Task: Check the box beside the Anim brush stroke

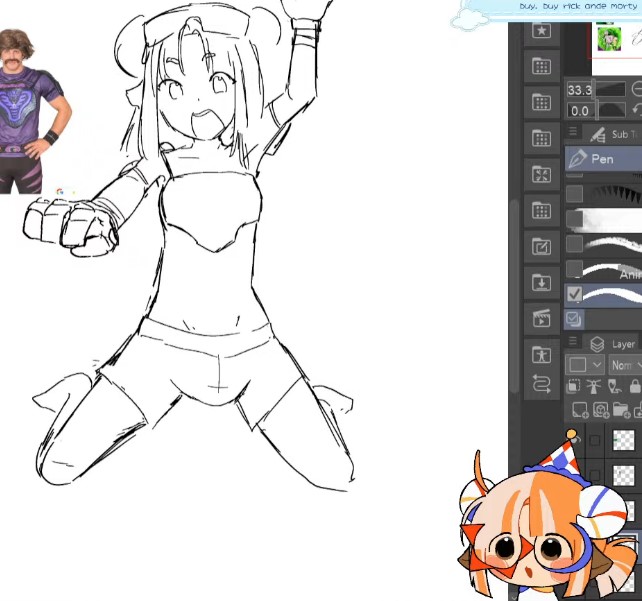Action: (574, 269)
